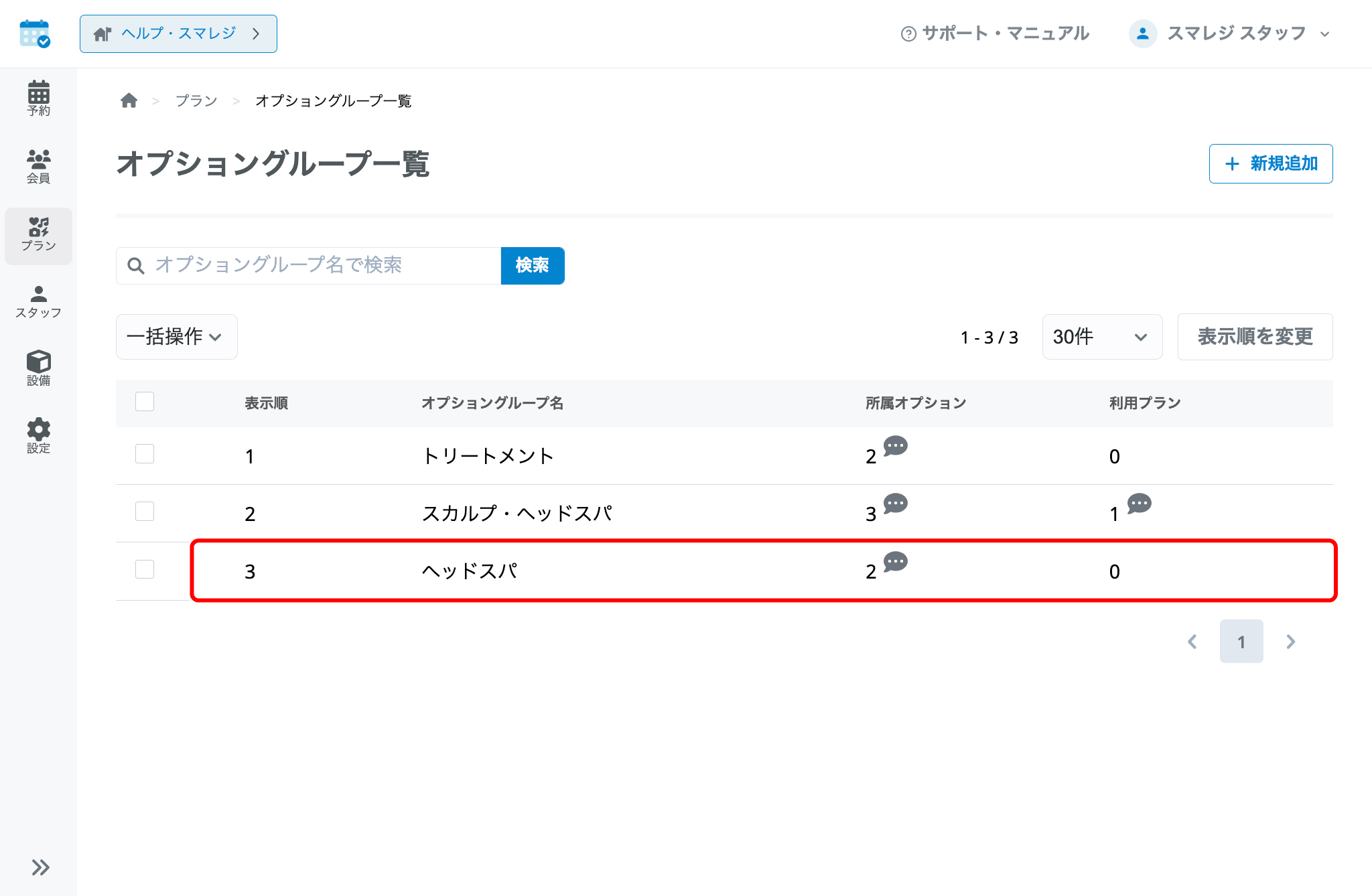
Task: Click the オプショングループ名 column header
Action: (x=492, y=403)
